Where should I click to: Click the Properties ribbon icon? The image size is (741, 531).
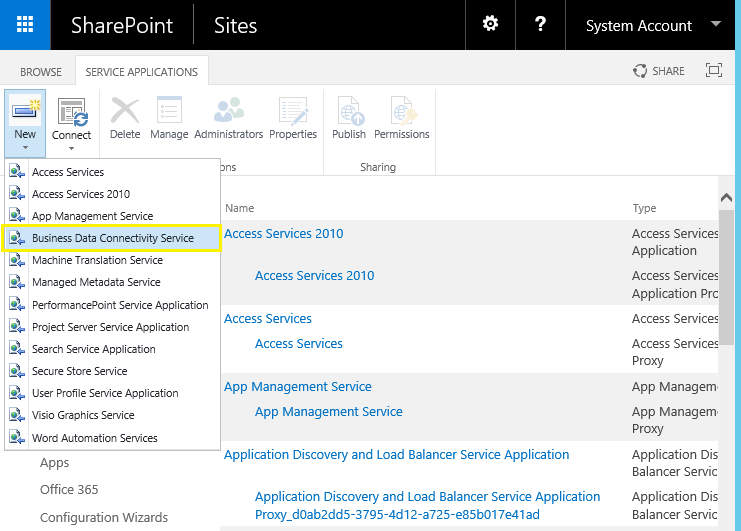(293, 111)
